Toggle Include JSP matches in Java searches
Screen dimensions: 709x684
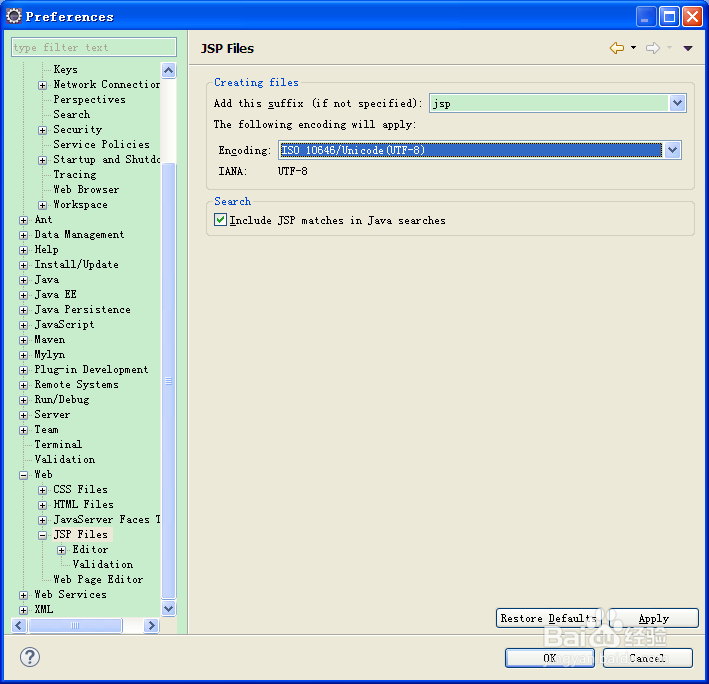tap(220, 220)
